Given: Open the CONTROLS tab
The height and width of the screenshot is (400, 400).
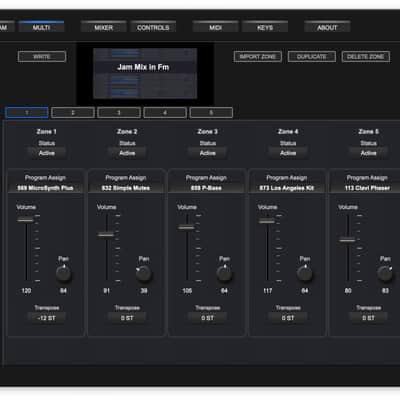Looking at the screenshot, I should [153, 27].
